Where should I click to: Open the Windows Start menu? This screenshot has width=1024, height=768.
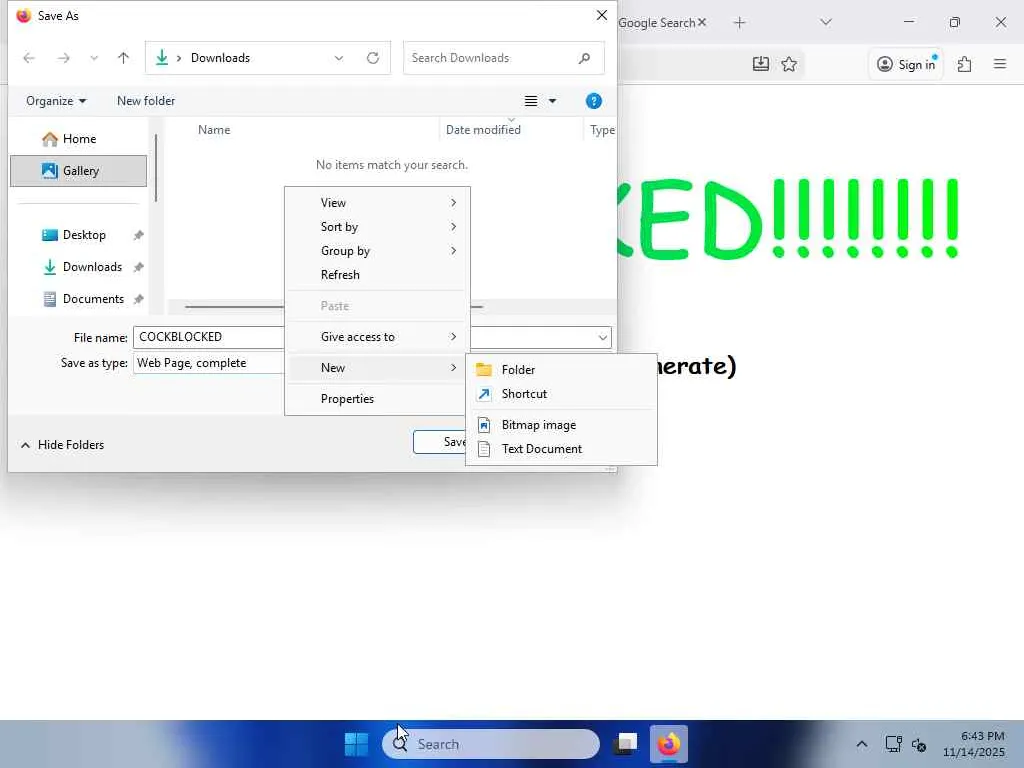357,744
